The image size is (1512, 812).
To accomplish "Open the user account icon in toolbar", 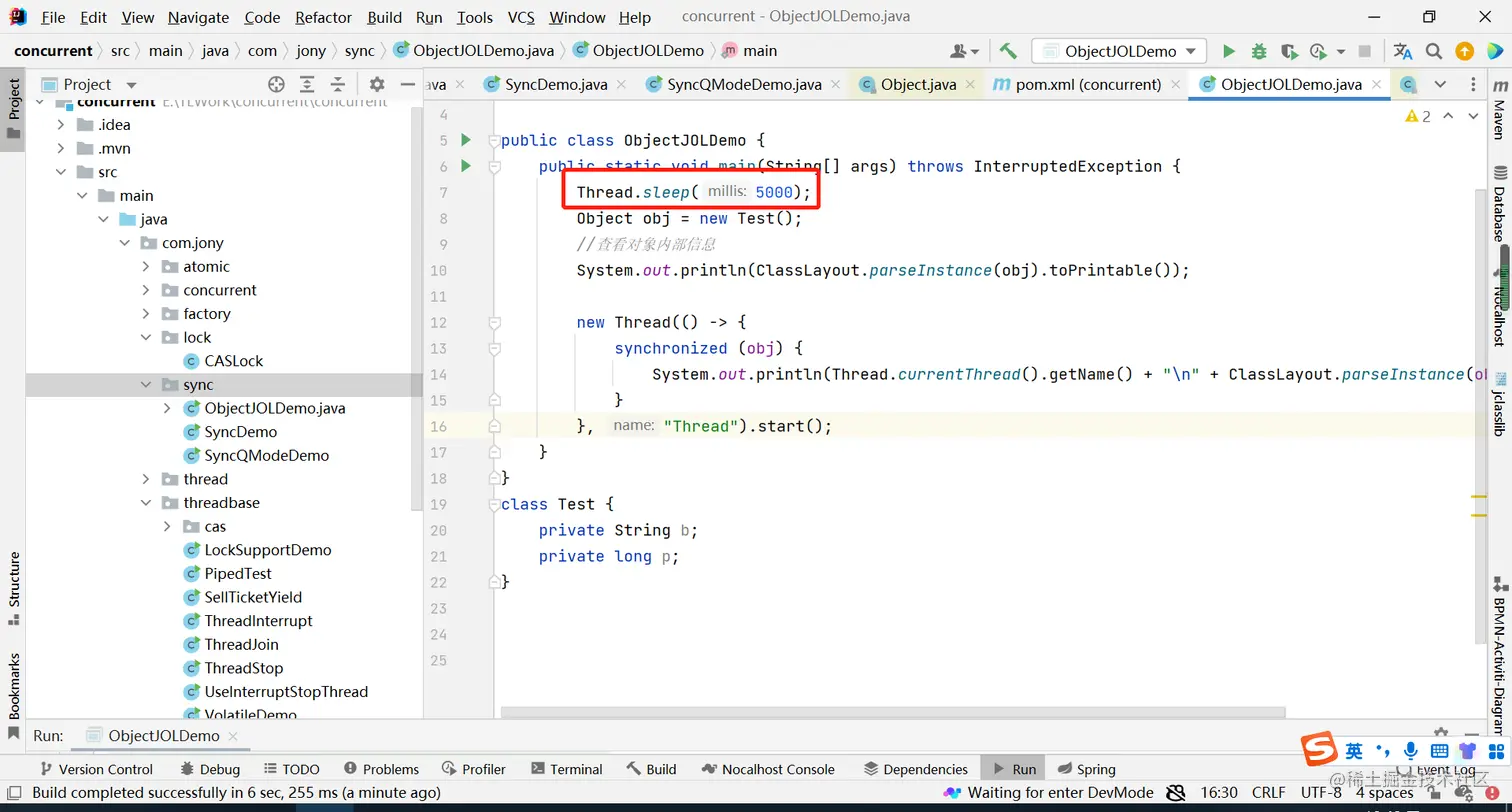I will [964, 51].
